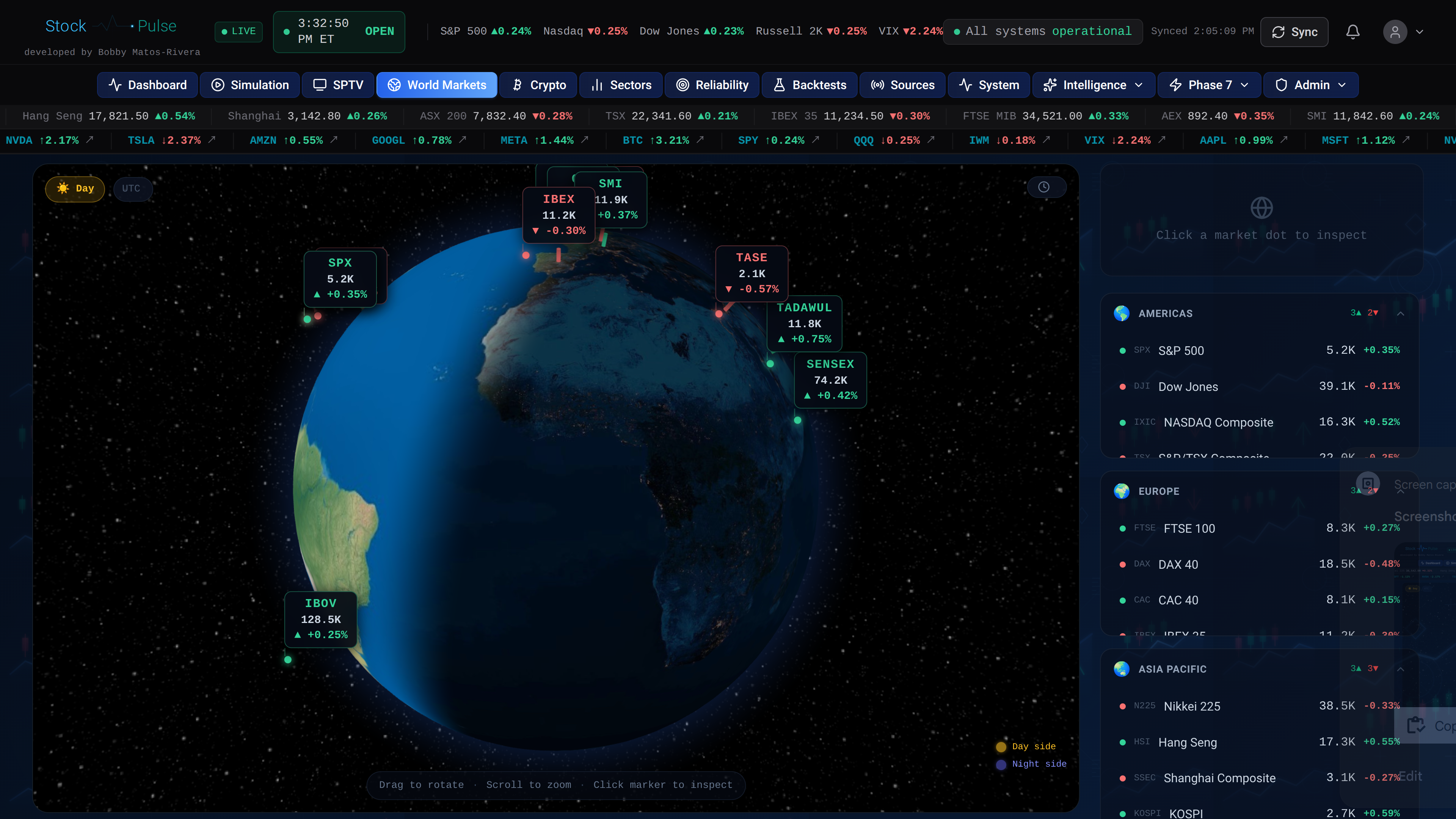
Task: Expand the account menu chevron
Action: (x=1419, y=31)
